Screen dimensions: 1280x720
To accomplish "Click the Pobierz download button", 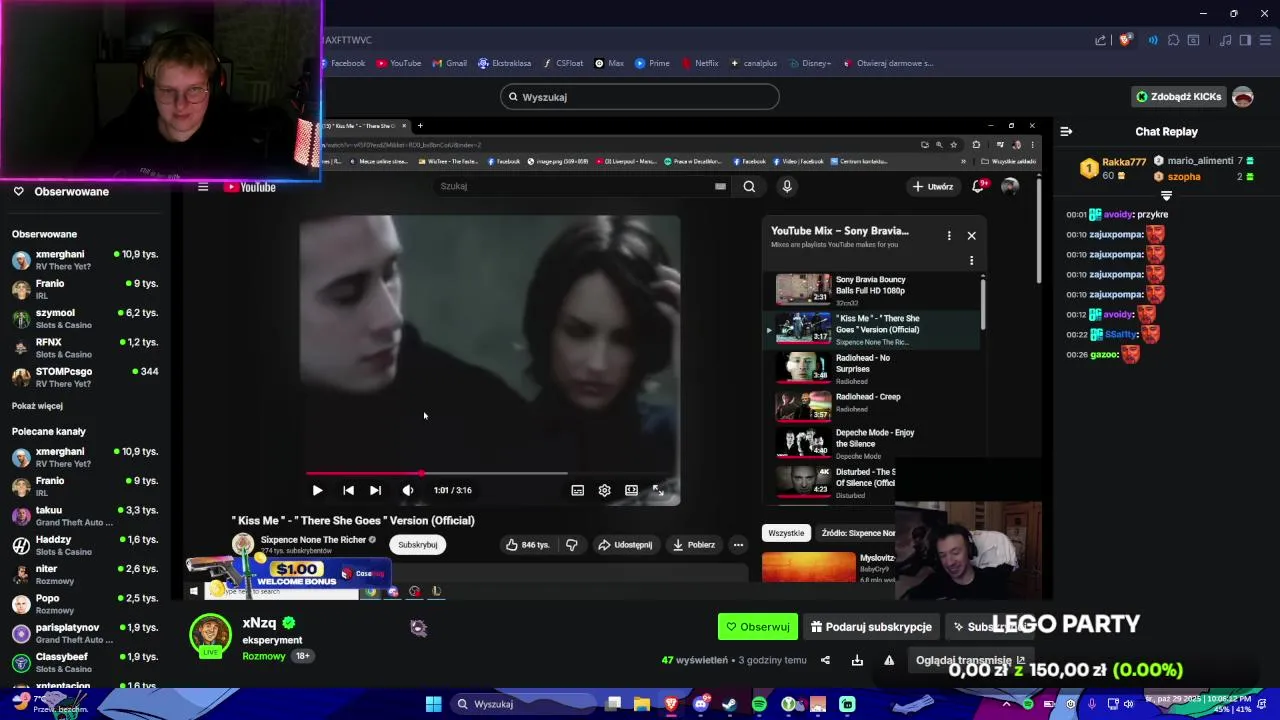I will [694, 545].
